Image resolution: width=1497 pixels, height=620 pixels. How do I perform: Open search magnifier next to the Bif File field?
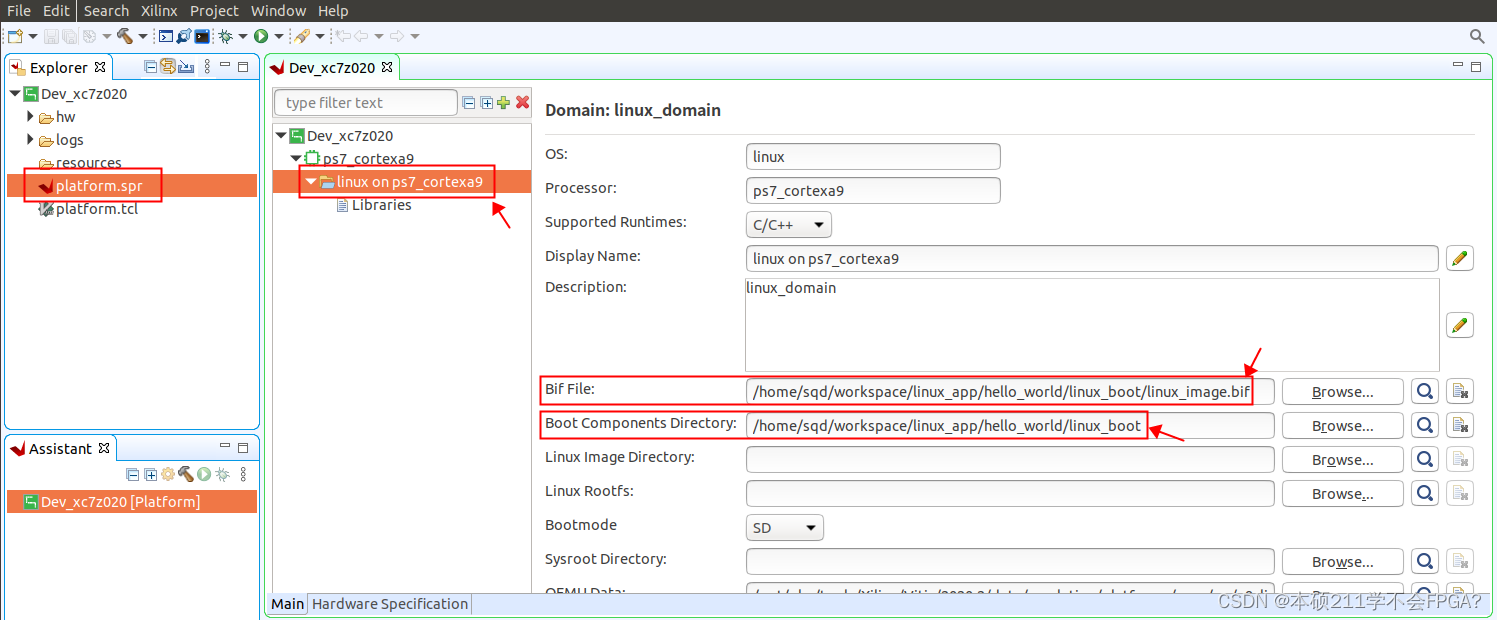(1424, 391)
